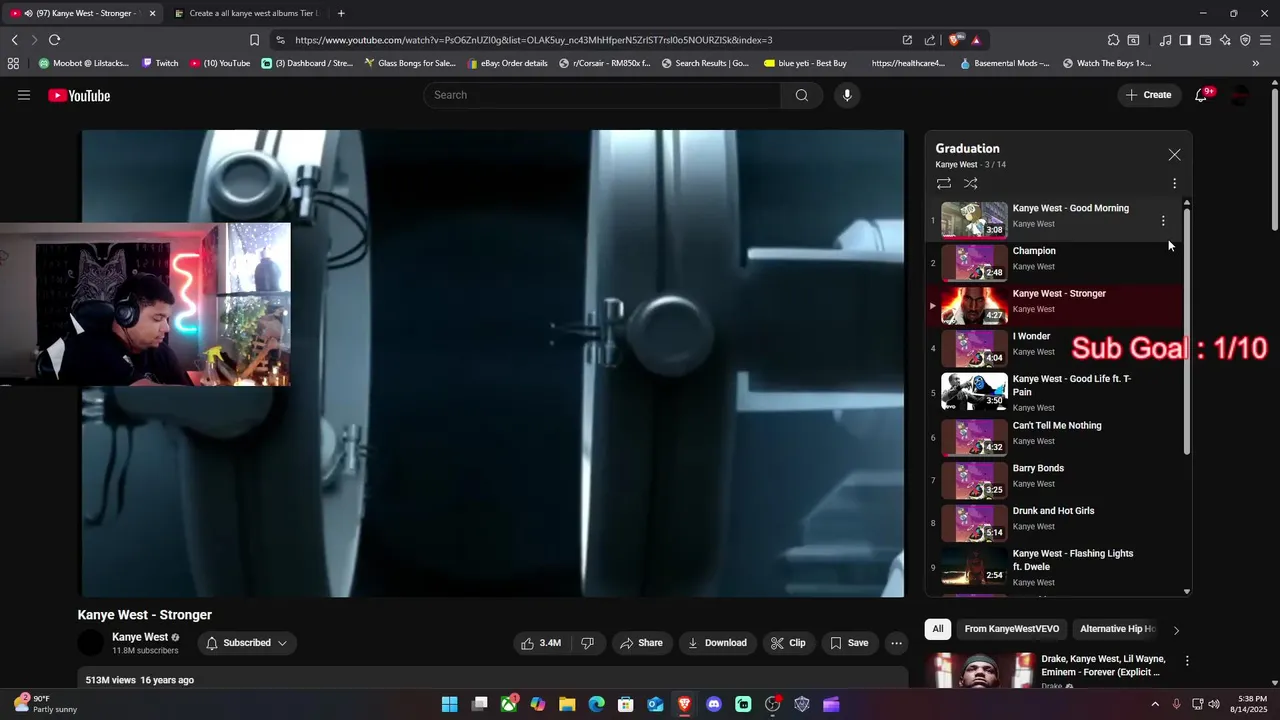Open Brave Rewards triangle icon

976,40
